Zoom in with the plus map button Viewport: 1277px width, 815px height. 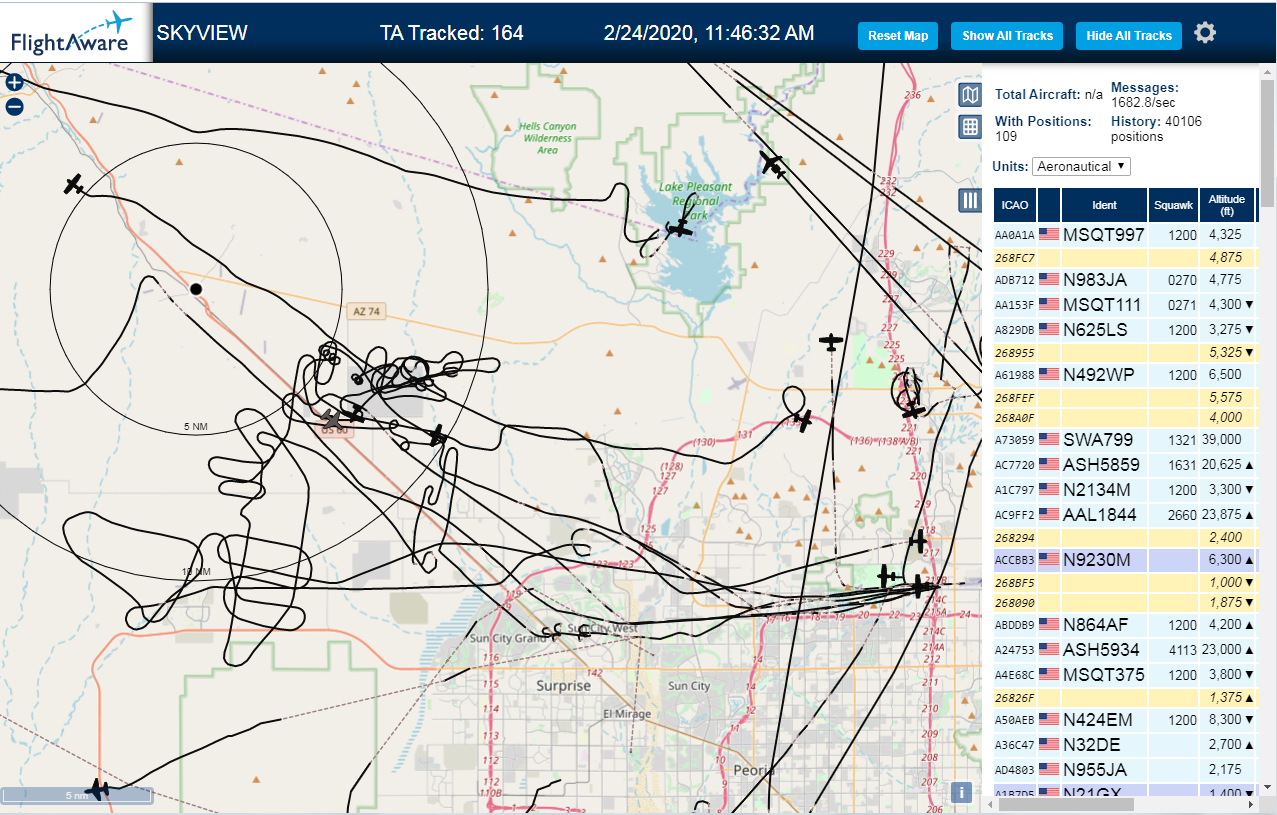tap(14, 83)
